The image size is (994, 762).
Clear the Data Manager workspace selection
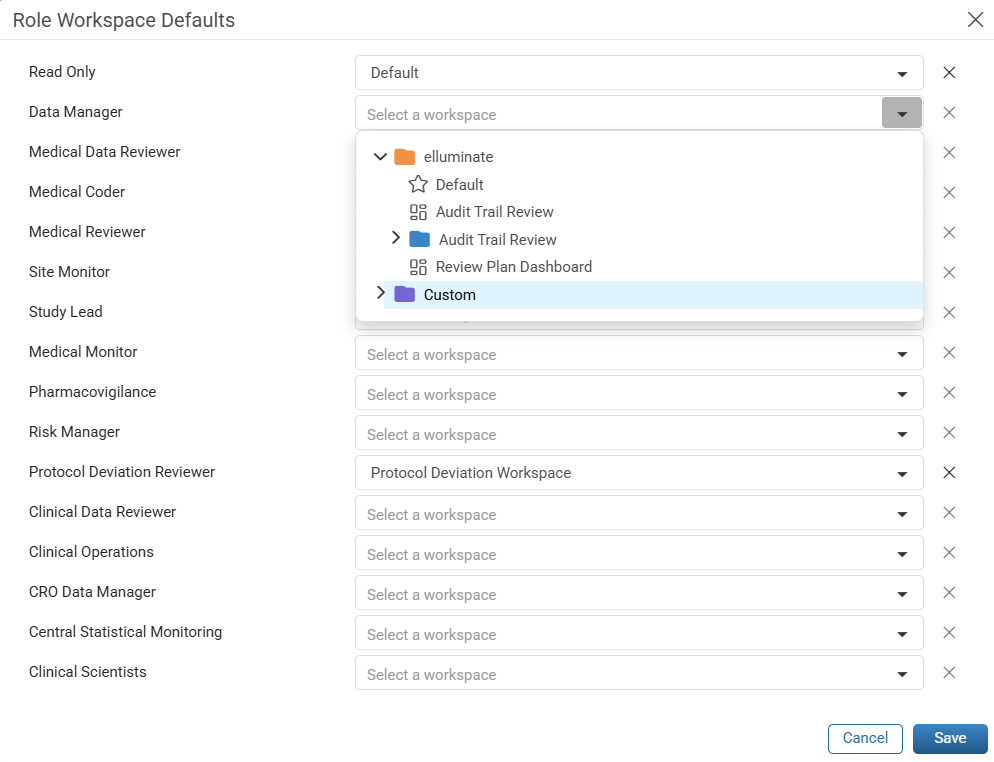[948, 112]
